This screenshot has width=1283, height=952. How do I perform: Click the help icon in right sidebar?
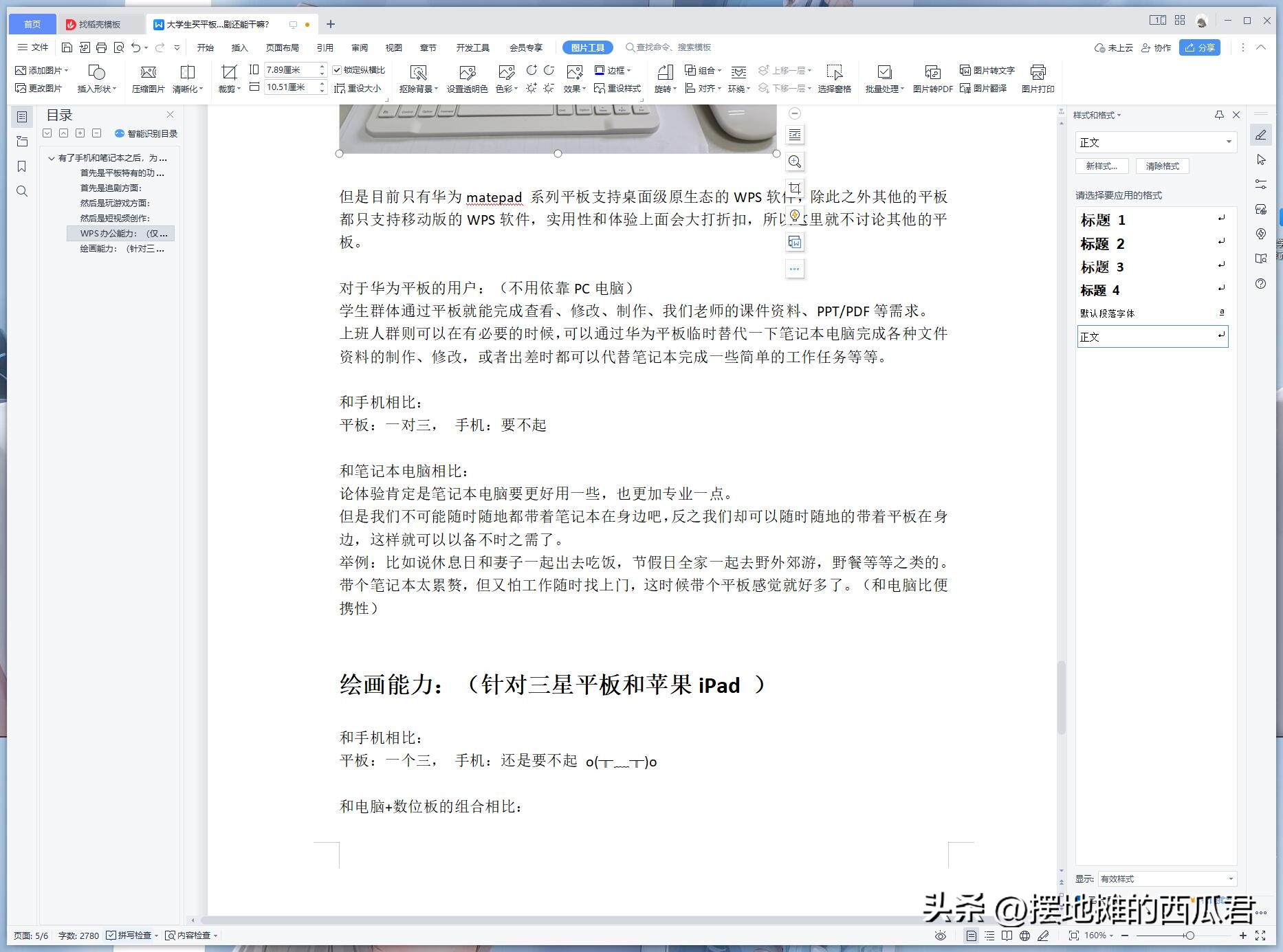1260,283
